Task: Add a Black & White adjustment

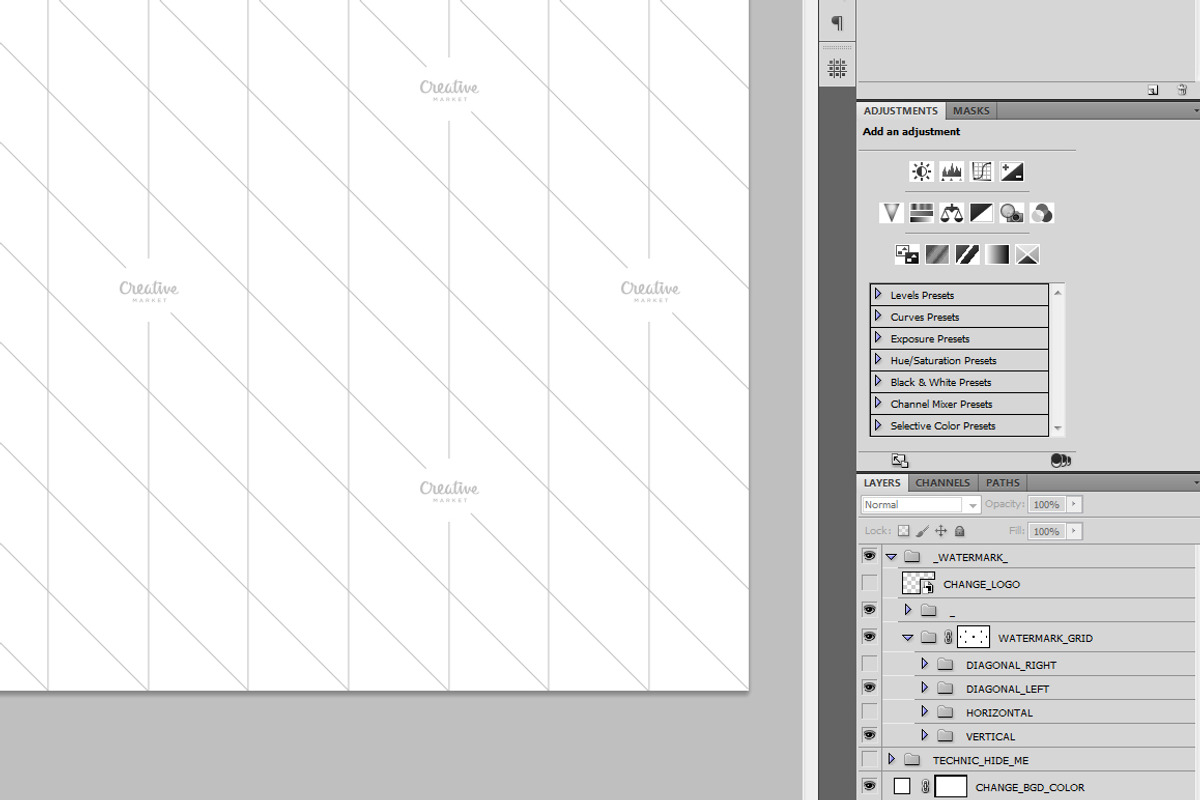Action: pos(982,213)
